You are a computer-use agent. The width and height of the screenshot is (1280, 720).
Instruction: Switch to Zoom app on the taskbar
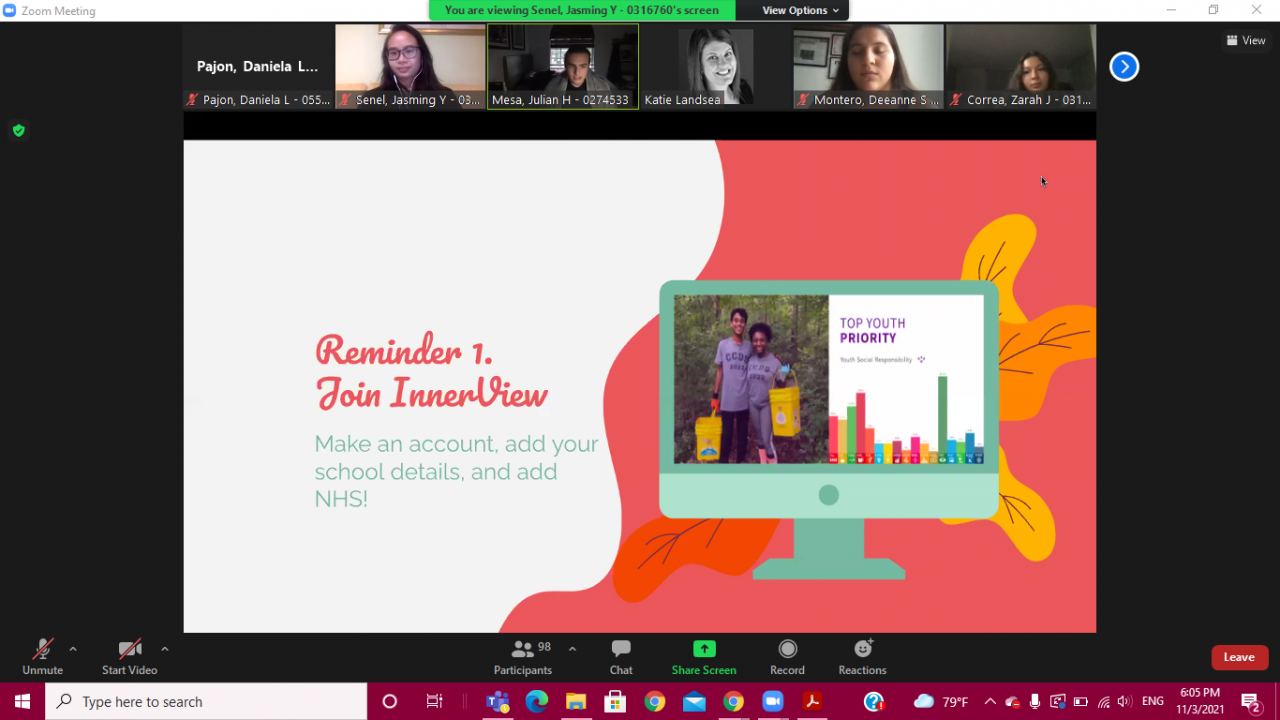(773, 701)
